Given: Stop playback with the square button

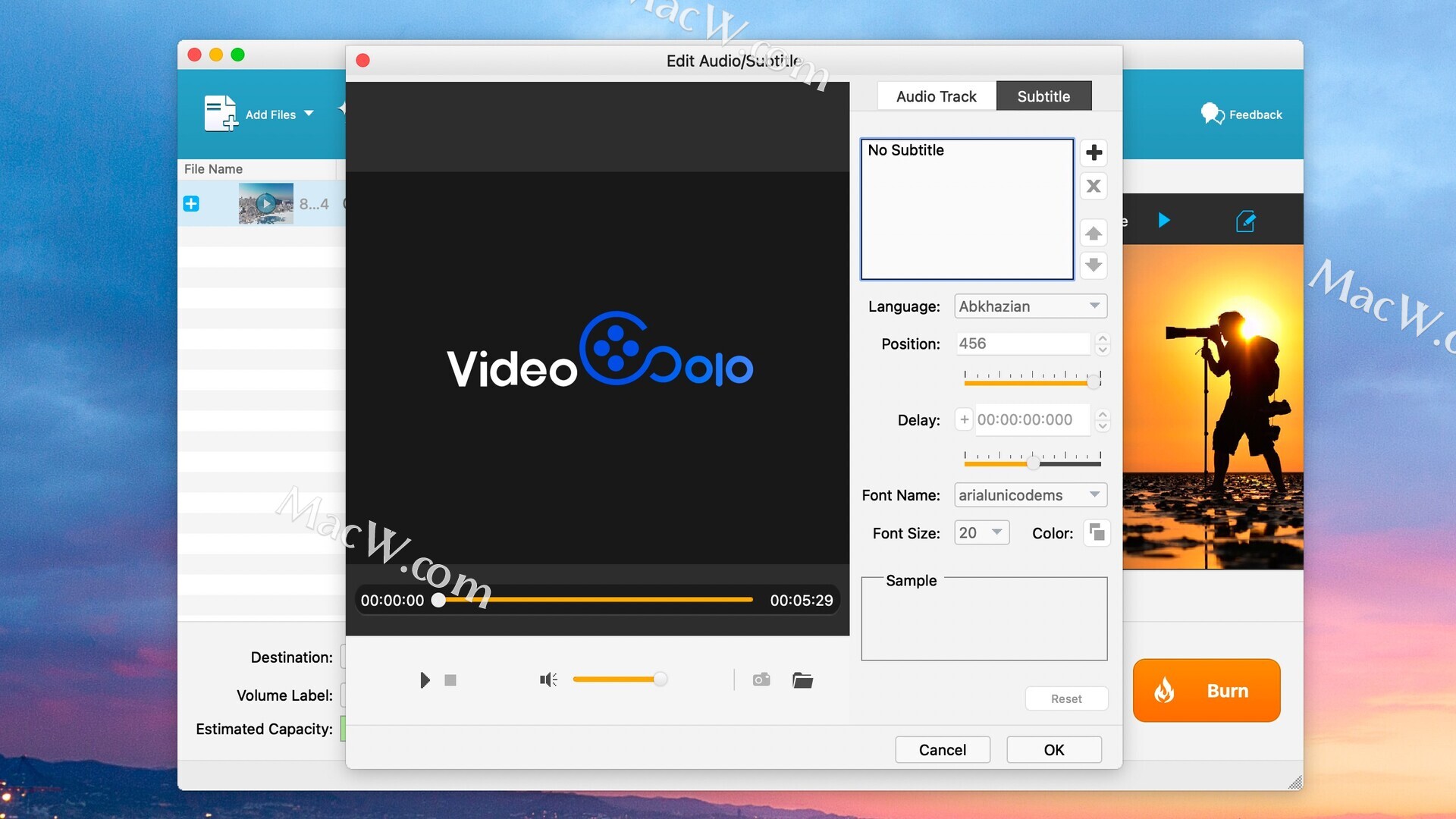Looking at the screenshot, I should point(450,680).
